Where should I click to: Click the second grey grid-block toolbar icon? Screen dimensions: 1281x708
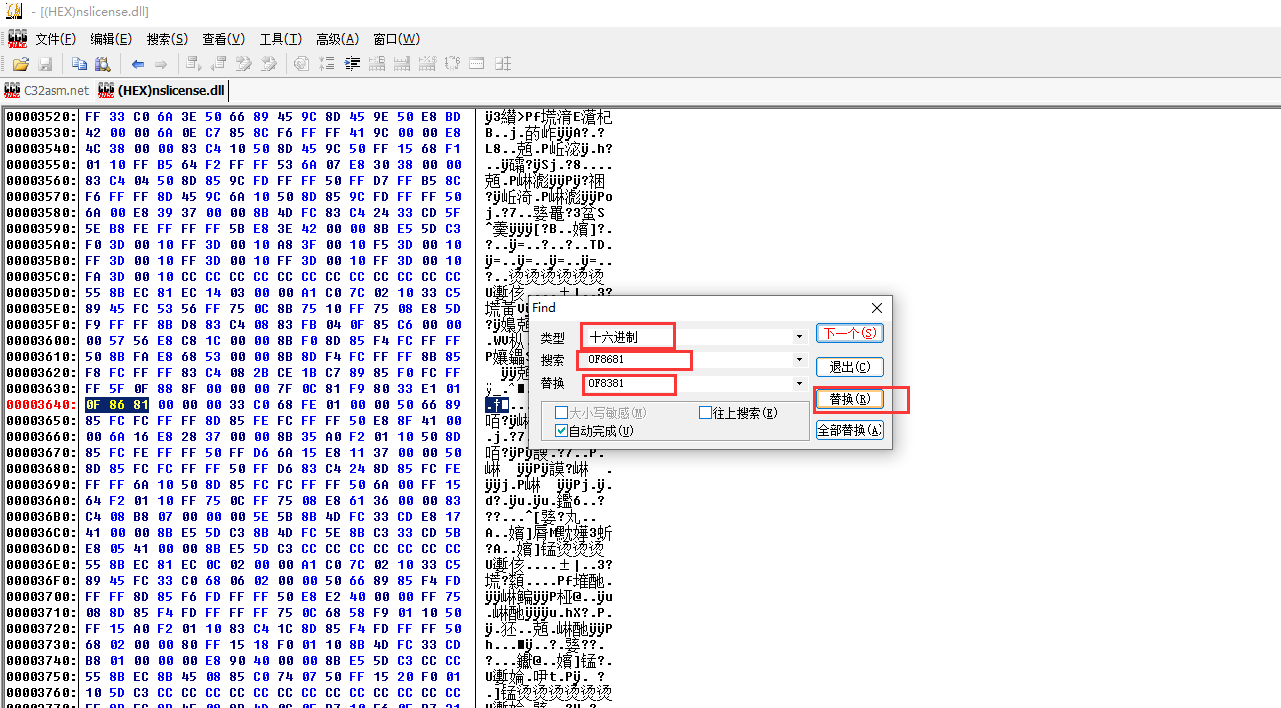click(402, 64)
